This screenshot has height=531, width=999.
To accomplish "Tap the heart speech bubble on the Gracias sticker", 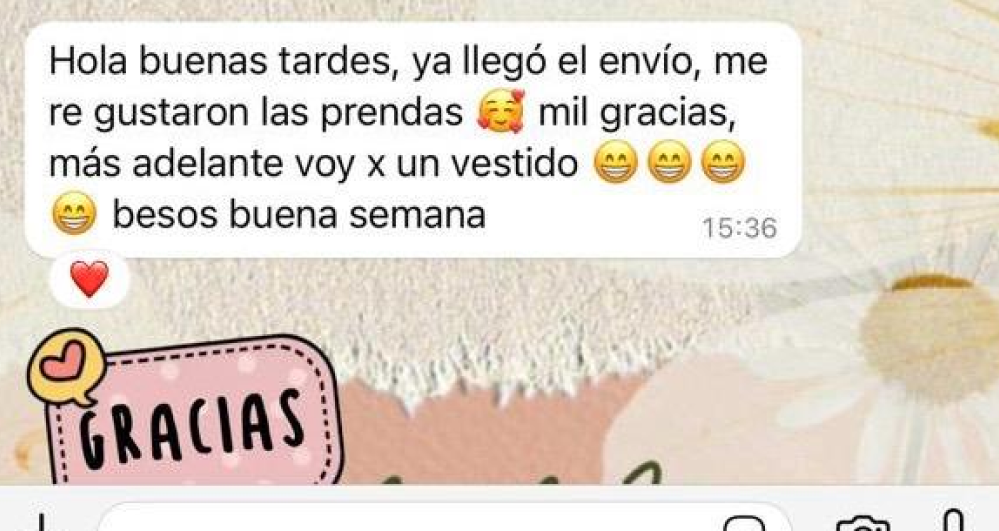I will coord(66,367).
